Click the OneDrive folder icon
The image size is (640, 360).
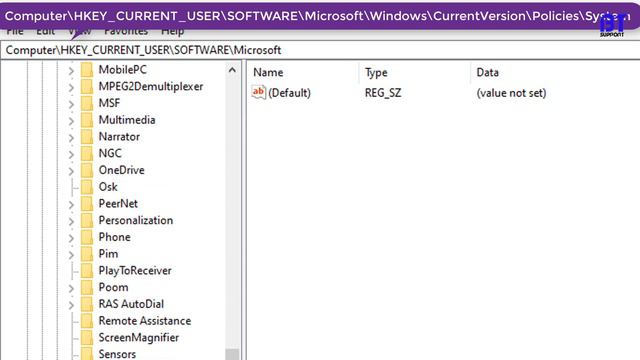[x=87, y=170]
